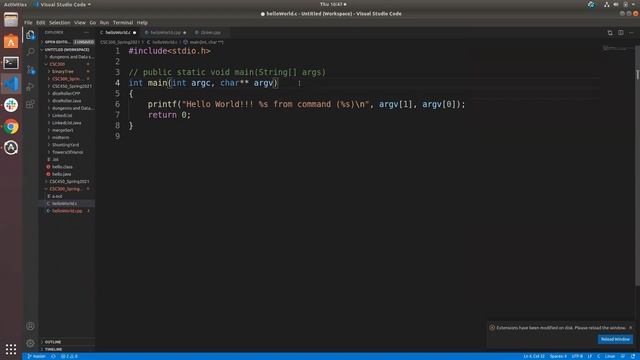This screenshot has height=360, width=640.
Task: Open editor More Actions ellipsis
Action: tap(631, 33)
